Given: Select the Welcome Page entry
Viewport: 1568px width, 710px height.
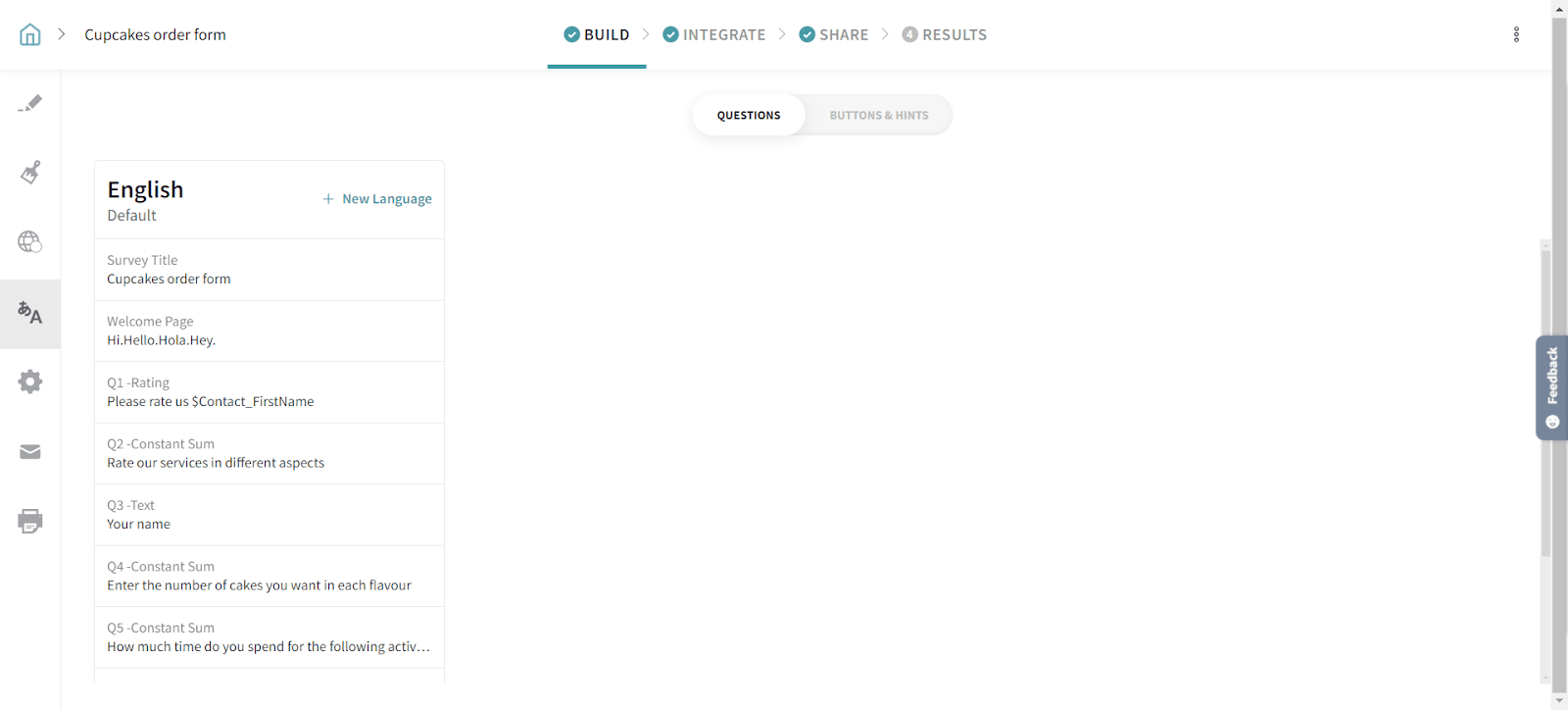Looking at the screenshot, I should pyautogui.click(x=269, y=331).
